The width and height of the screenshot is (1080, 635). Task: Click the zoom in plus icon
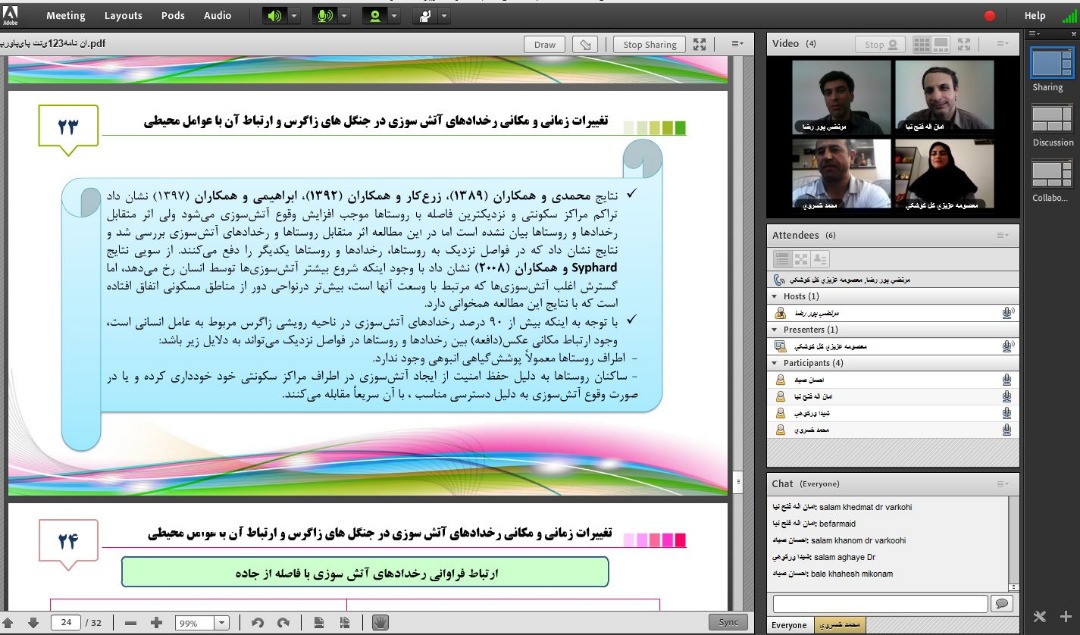coord(156,622)
